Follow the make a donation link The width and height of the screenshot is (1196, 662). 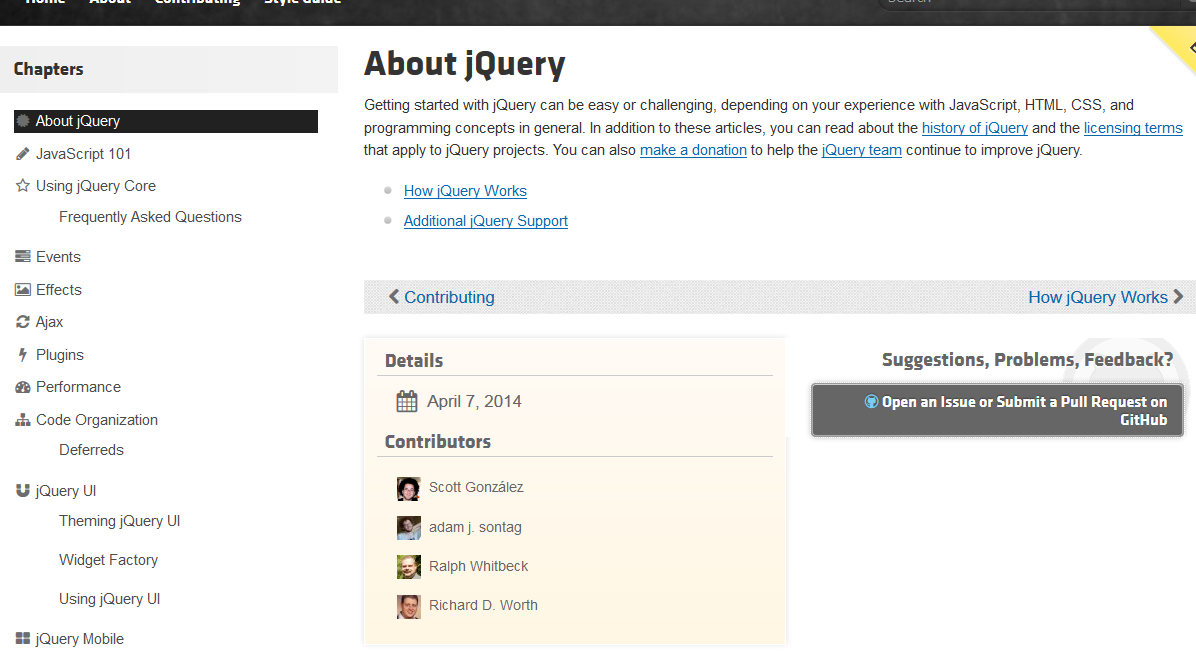point(693,150)
